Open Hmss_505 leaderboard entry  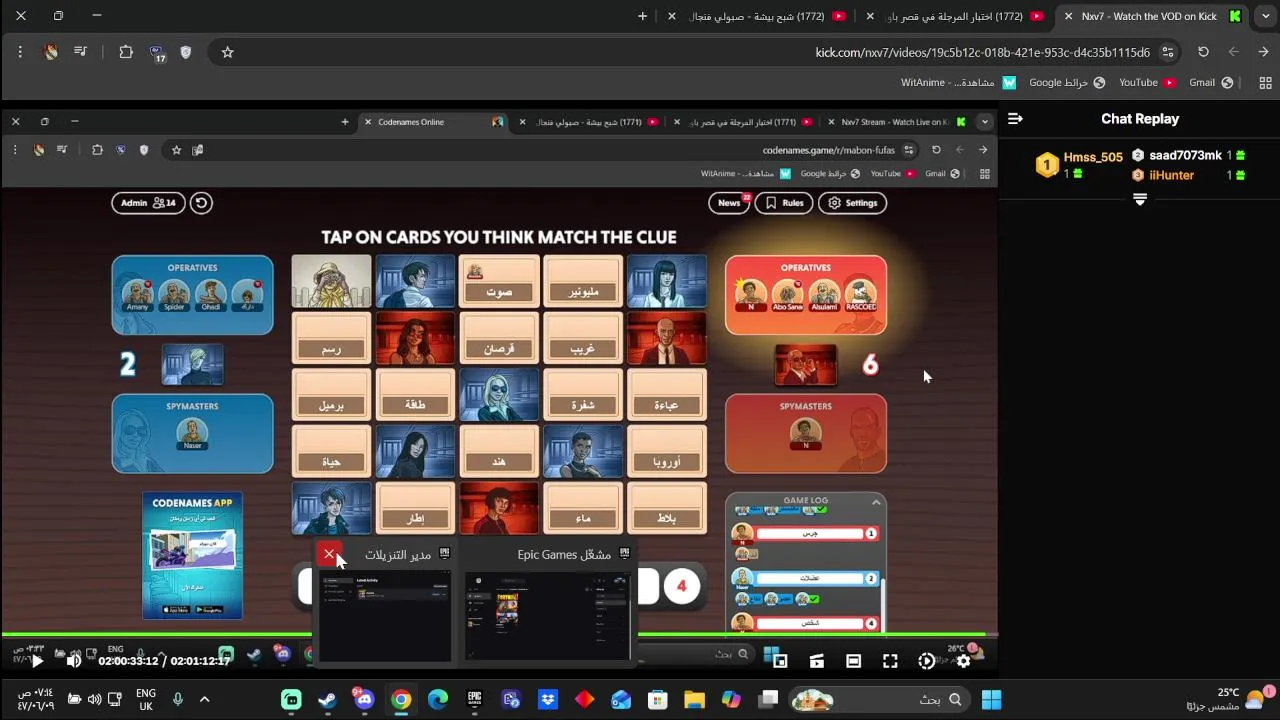[1081, 165]
